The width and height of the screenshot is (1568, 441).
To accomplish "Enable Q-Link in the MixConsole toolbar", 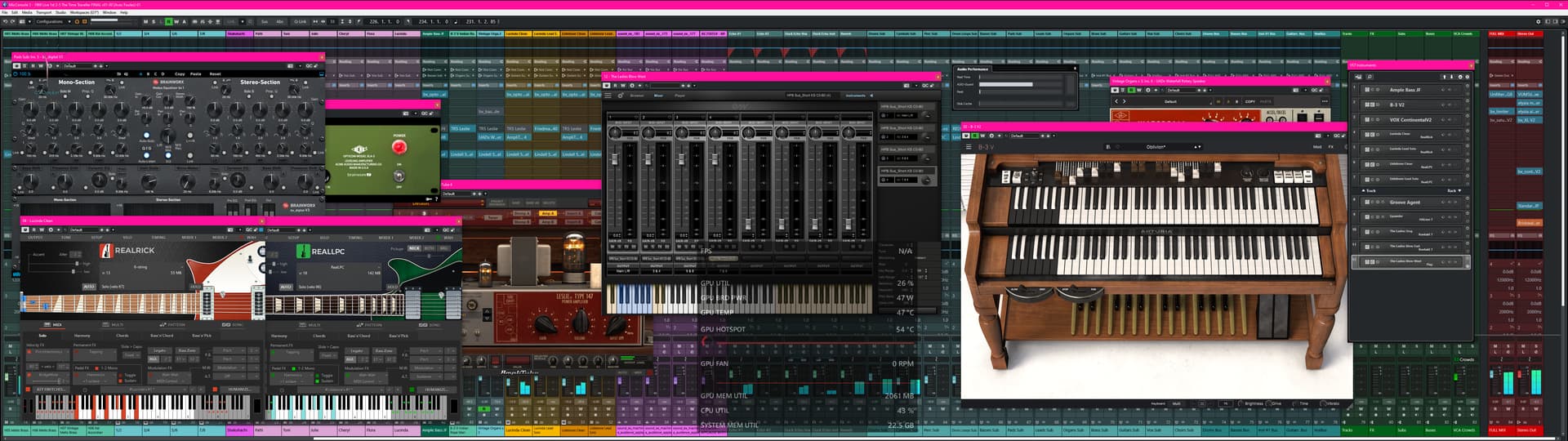I will point(300,21).
